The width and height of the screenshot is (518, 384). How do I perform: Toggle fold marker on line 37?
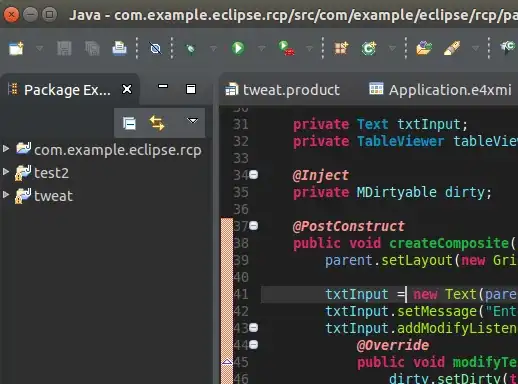tap(254, 226)
